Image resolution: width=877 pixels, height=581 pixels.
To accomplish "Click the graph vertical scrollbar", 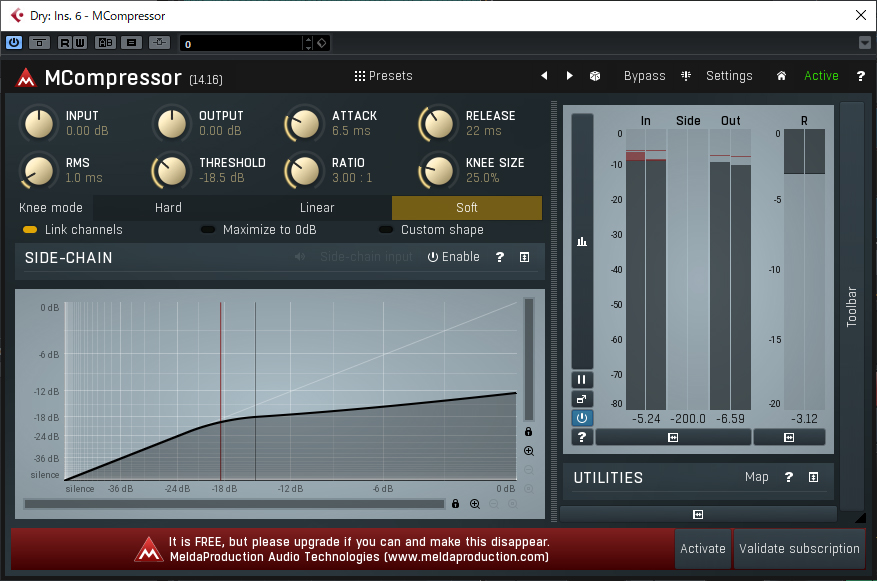I will click(x=529, y=360).
